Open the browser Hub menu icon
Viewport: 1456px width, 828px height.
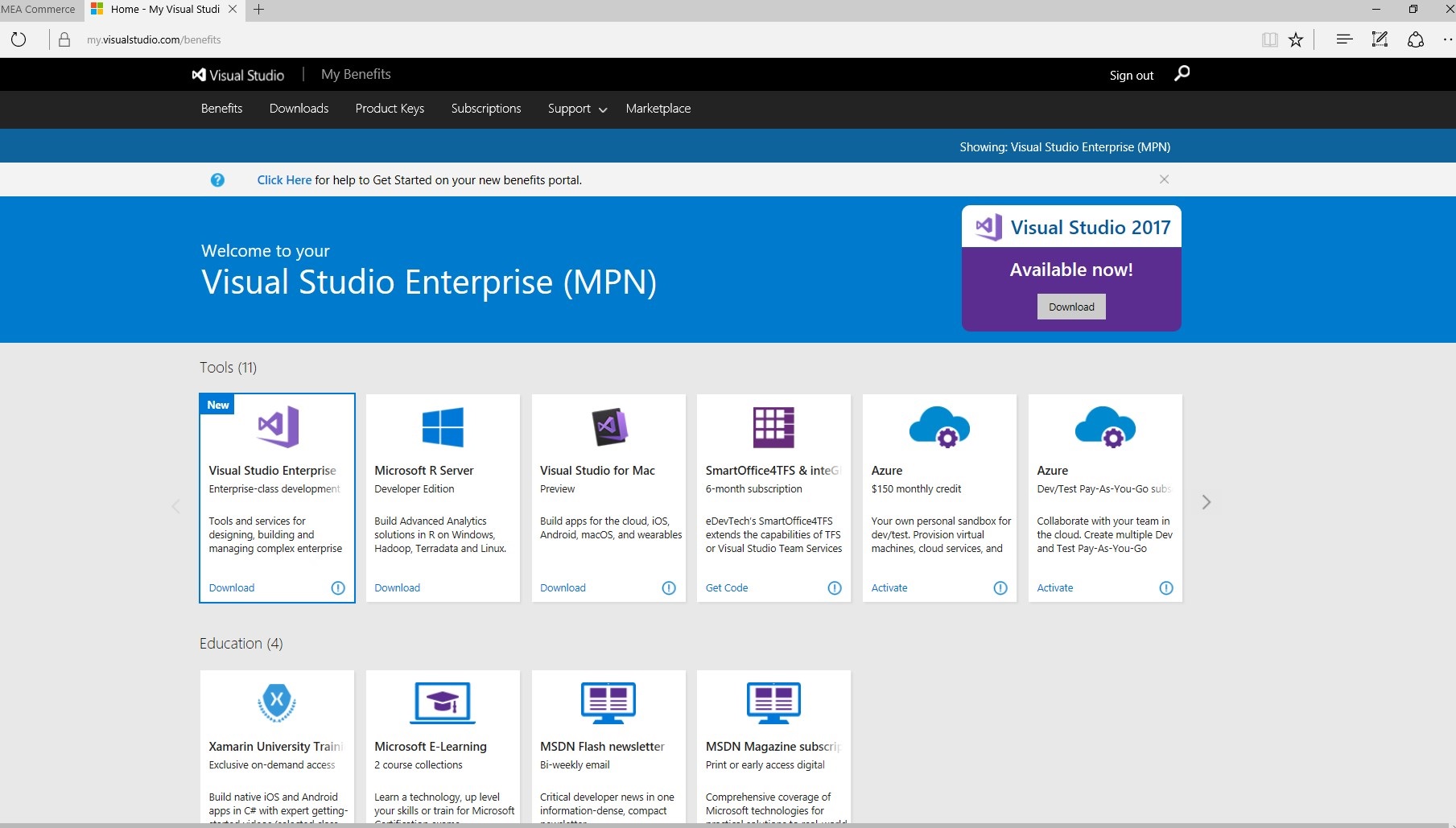coord(1343,39)
